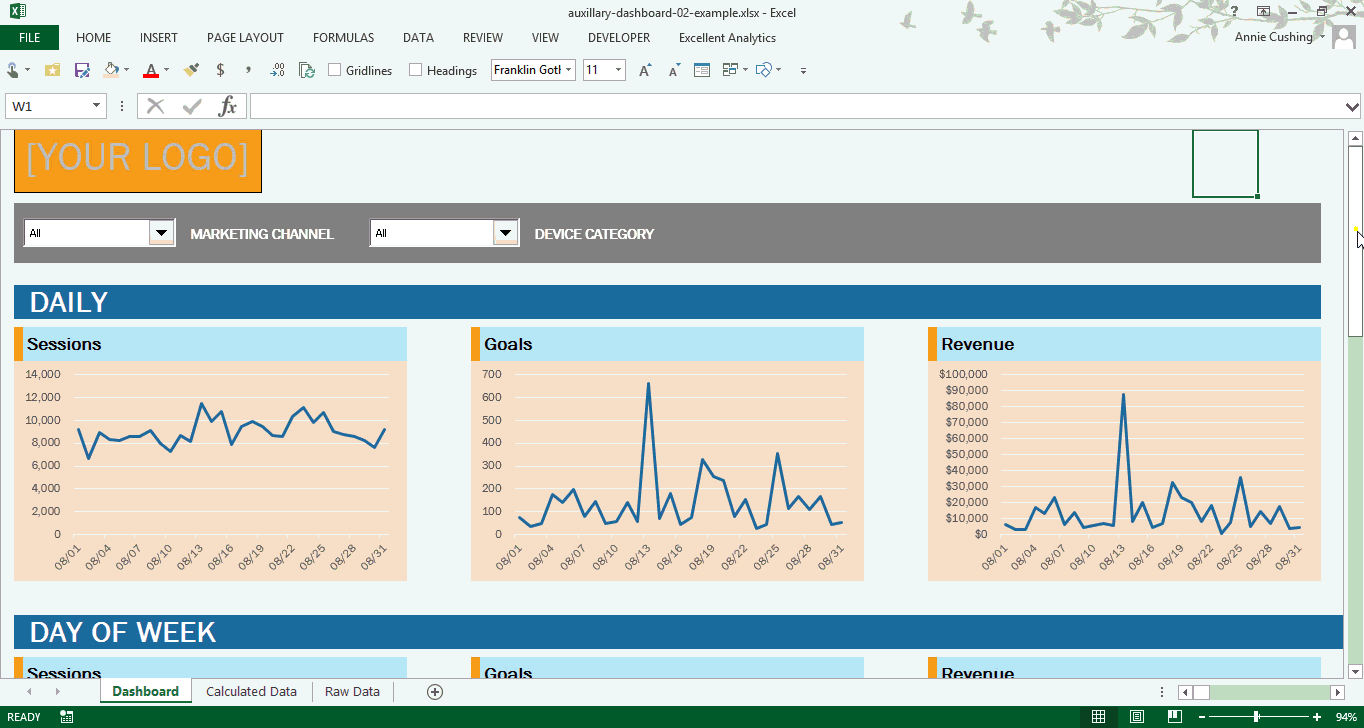Open the DEVELOPER ribbon tab
The image size is (1364, 728).
coord(618,38)
